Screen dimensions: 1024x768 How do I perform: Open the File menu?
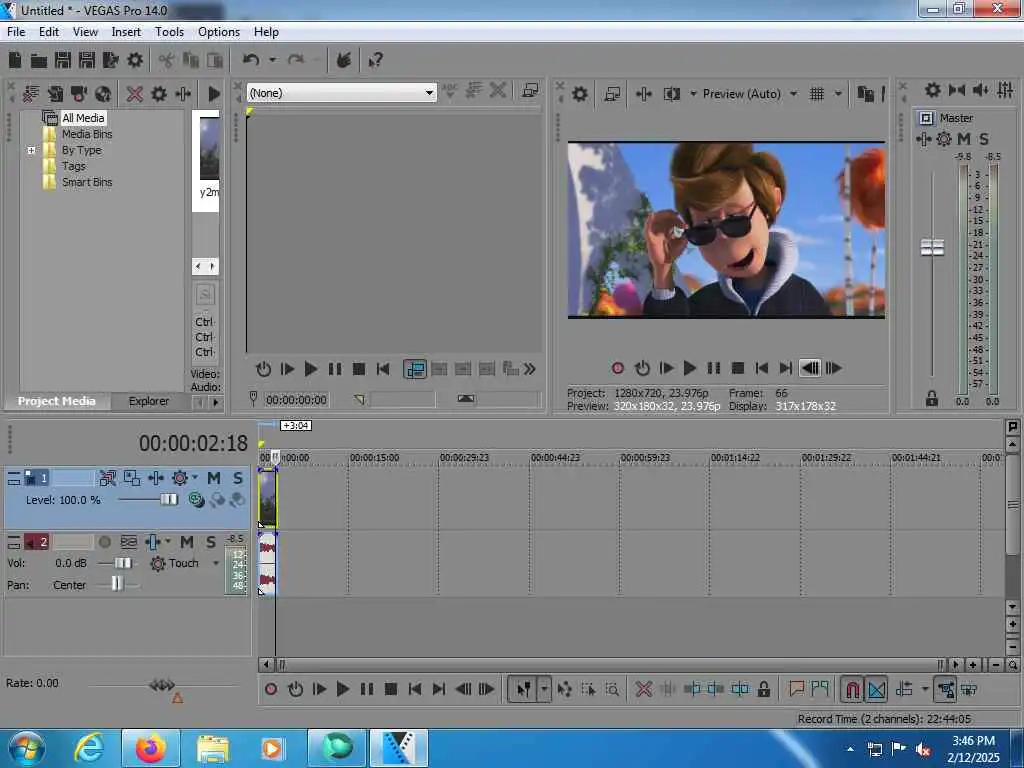16,31
